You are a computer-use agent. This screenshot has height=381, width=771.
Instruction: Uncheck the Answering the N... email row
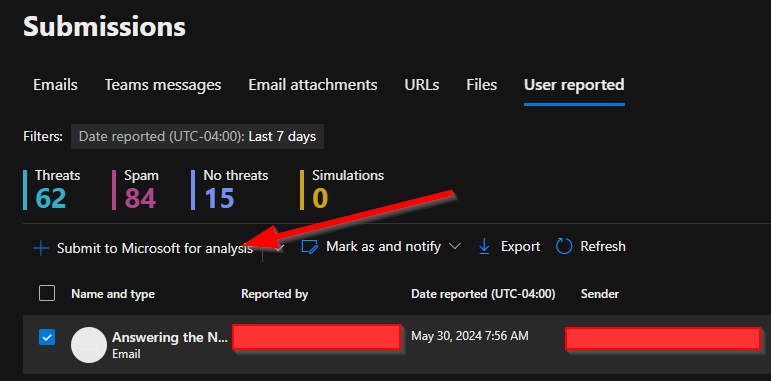(47, 337)
